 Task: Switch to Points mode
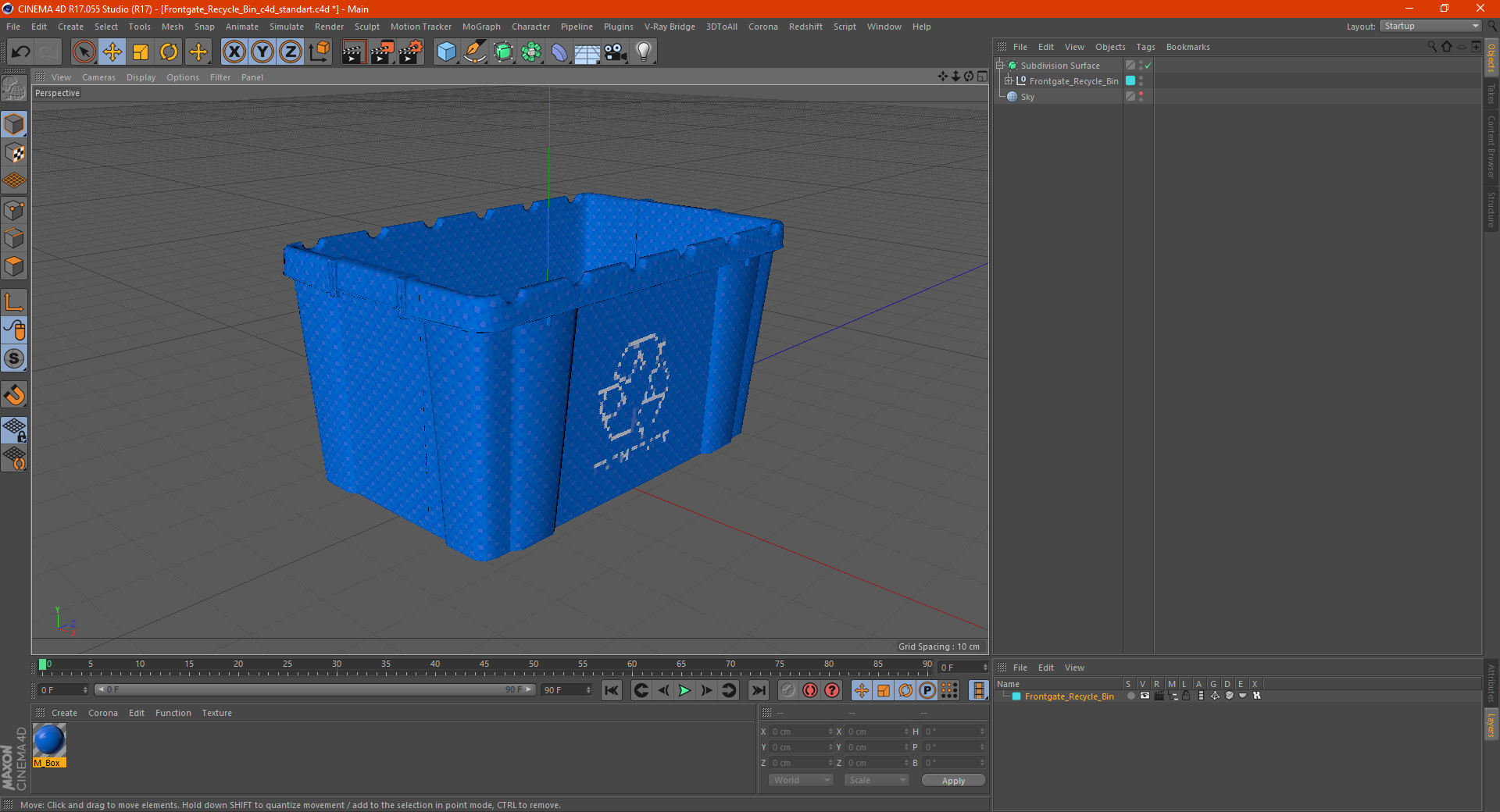tap(14, 210)
